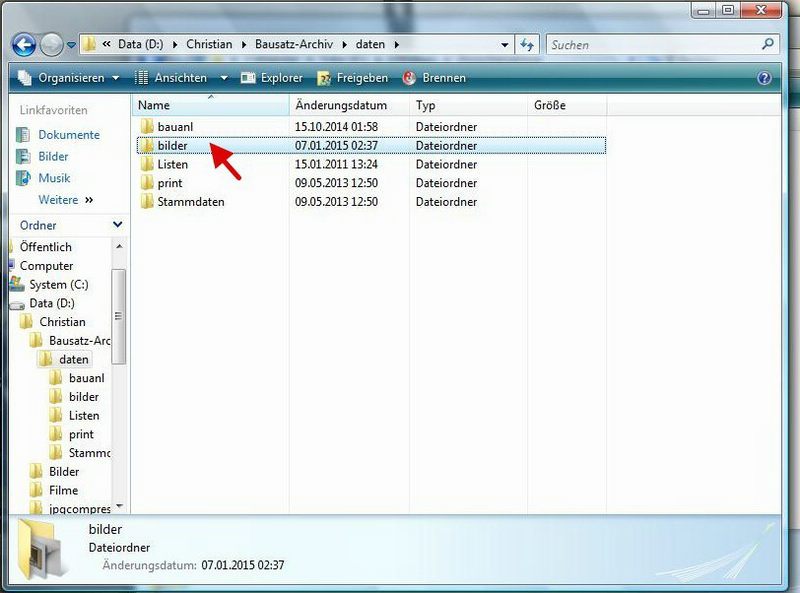Select System (C:) drive in tree
Viewport: 800px width, 593px height.
[59, 284]
